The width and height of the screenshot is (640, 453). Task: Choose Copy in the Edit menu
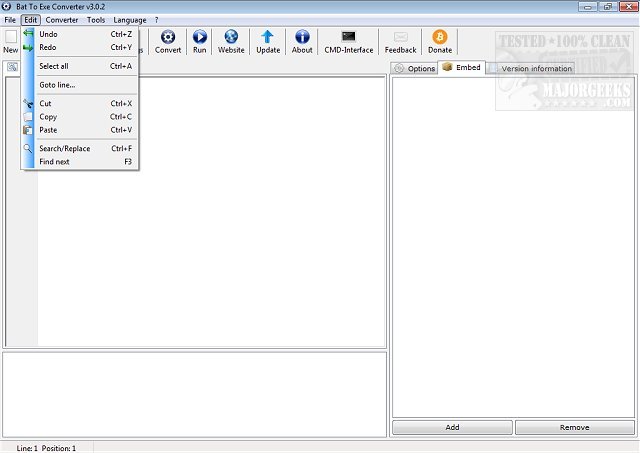point(80,117)
